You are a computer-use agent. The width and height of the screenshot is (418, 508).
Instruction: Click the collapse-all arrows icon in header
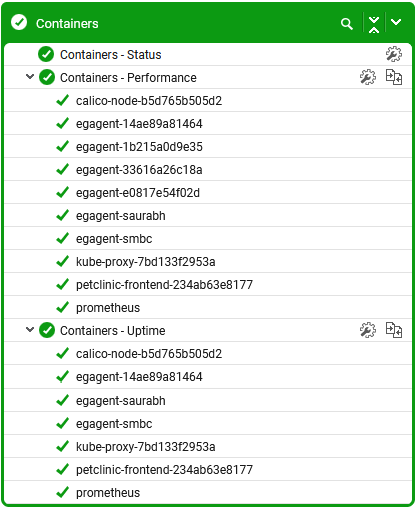click(374, 24)
